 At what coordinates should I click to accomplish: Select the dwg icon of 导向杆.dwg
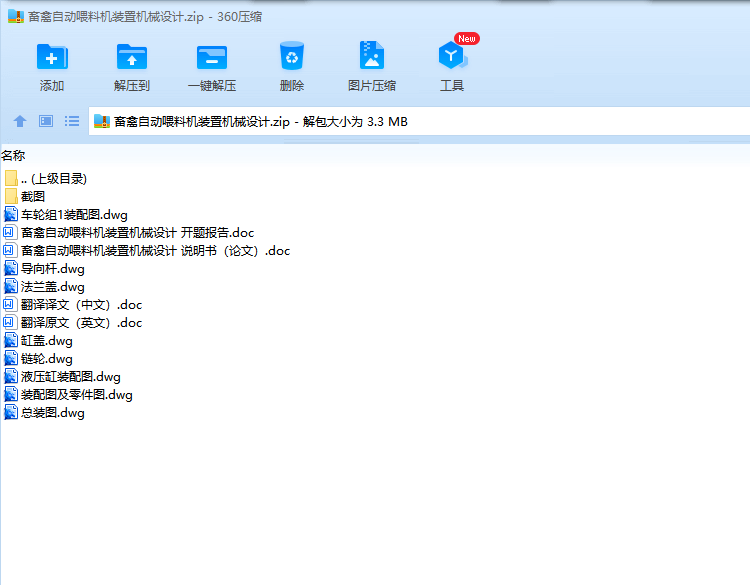[11, 268]
